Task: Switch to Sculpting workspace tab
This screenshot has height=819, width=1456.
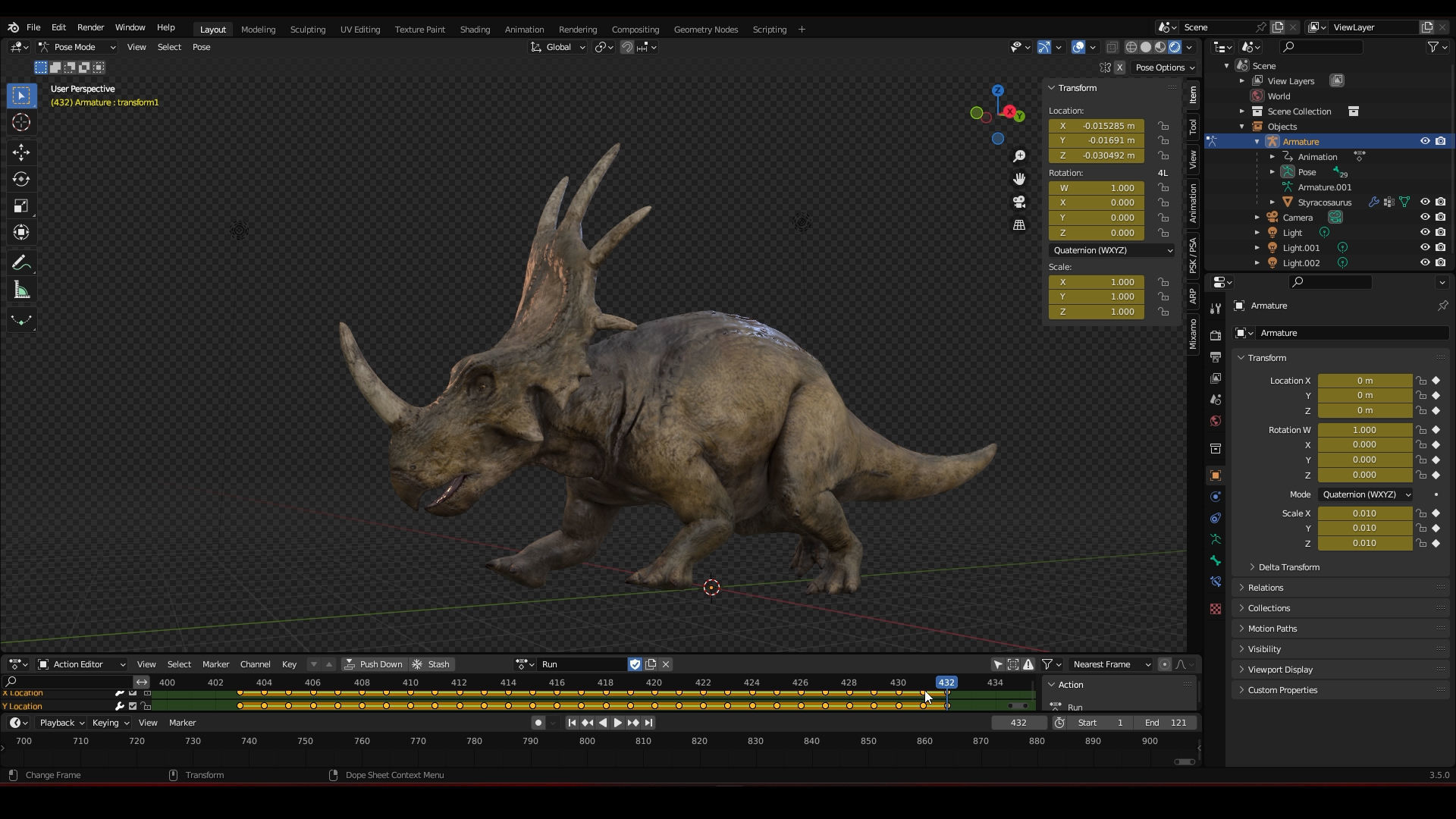Action: click(307, 30)
